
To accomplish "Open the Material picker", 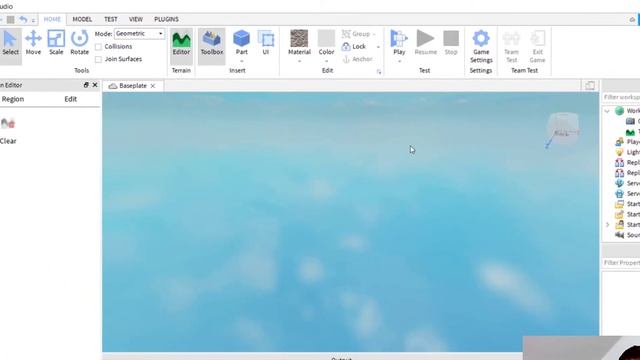I will [299, 42].
